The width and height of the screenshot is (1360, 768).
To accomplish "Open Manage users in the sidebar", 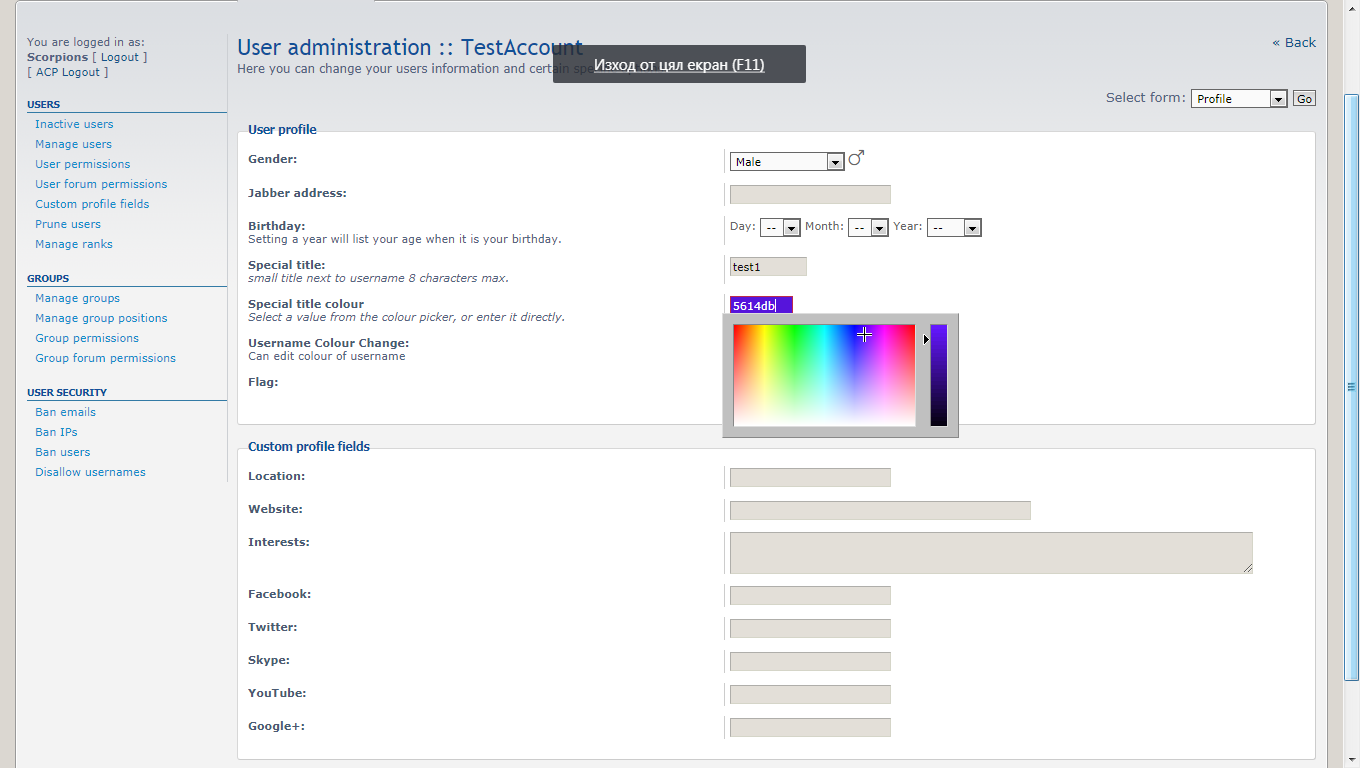I will 73,144.
